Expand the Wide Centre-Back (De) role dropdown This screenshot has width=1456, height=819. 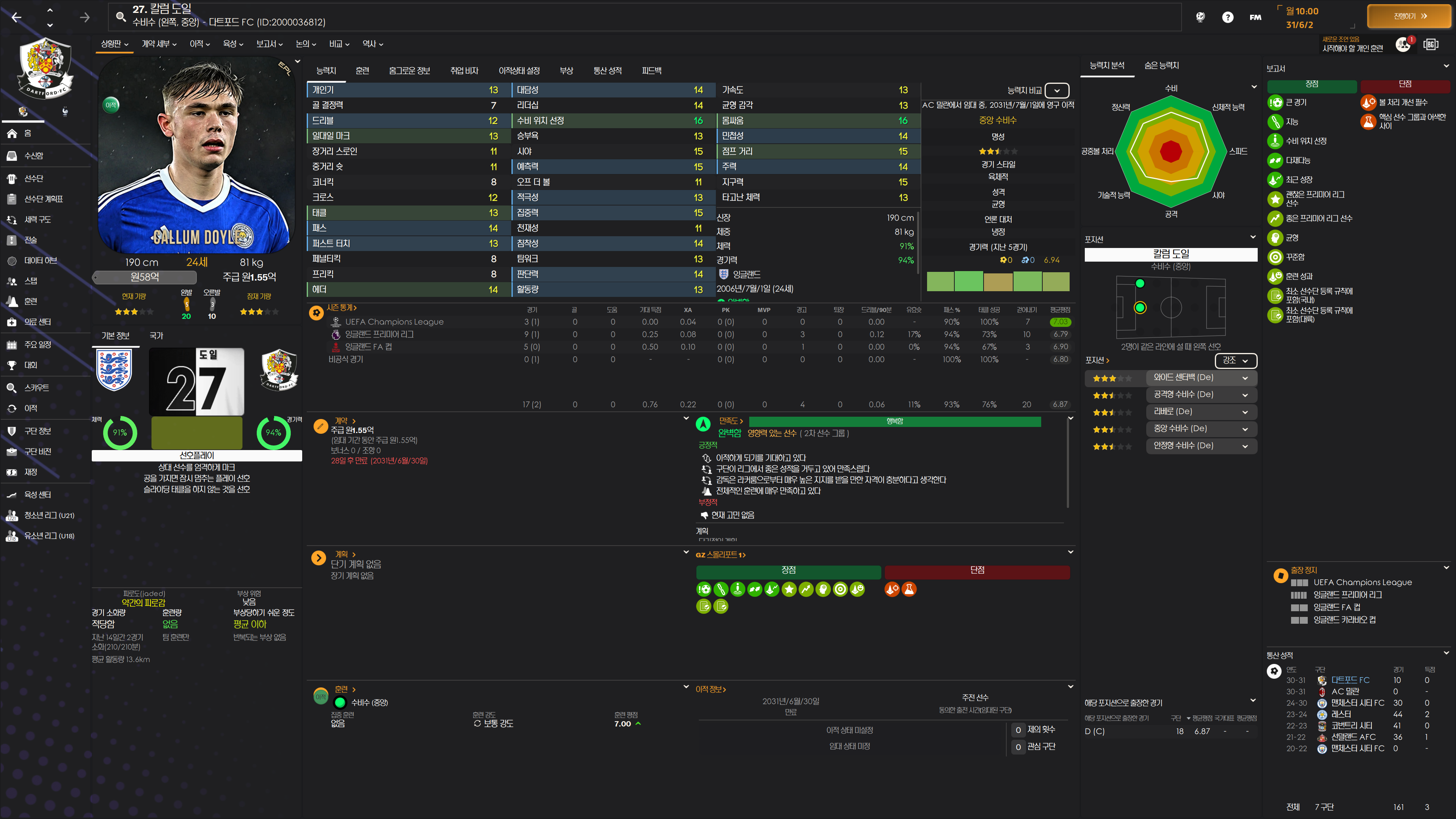1201,378
